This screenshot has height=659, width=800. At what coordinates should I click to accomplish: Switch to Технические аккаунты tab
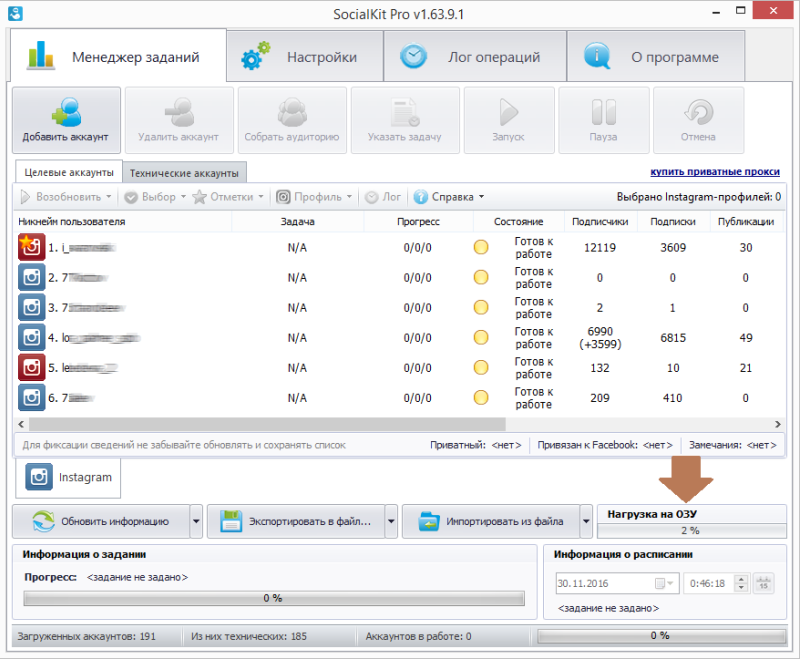184,173
